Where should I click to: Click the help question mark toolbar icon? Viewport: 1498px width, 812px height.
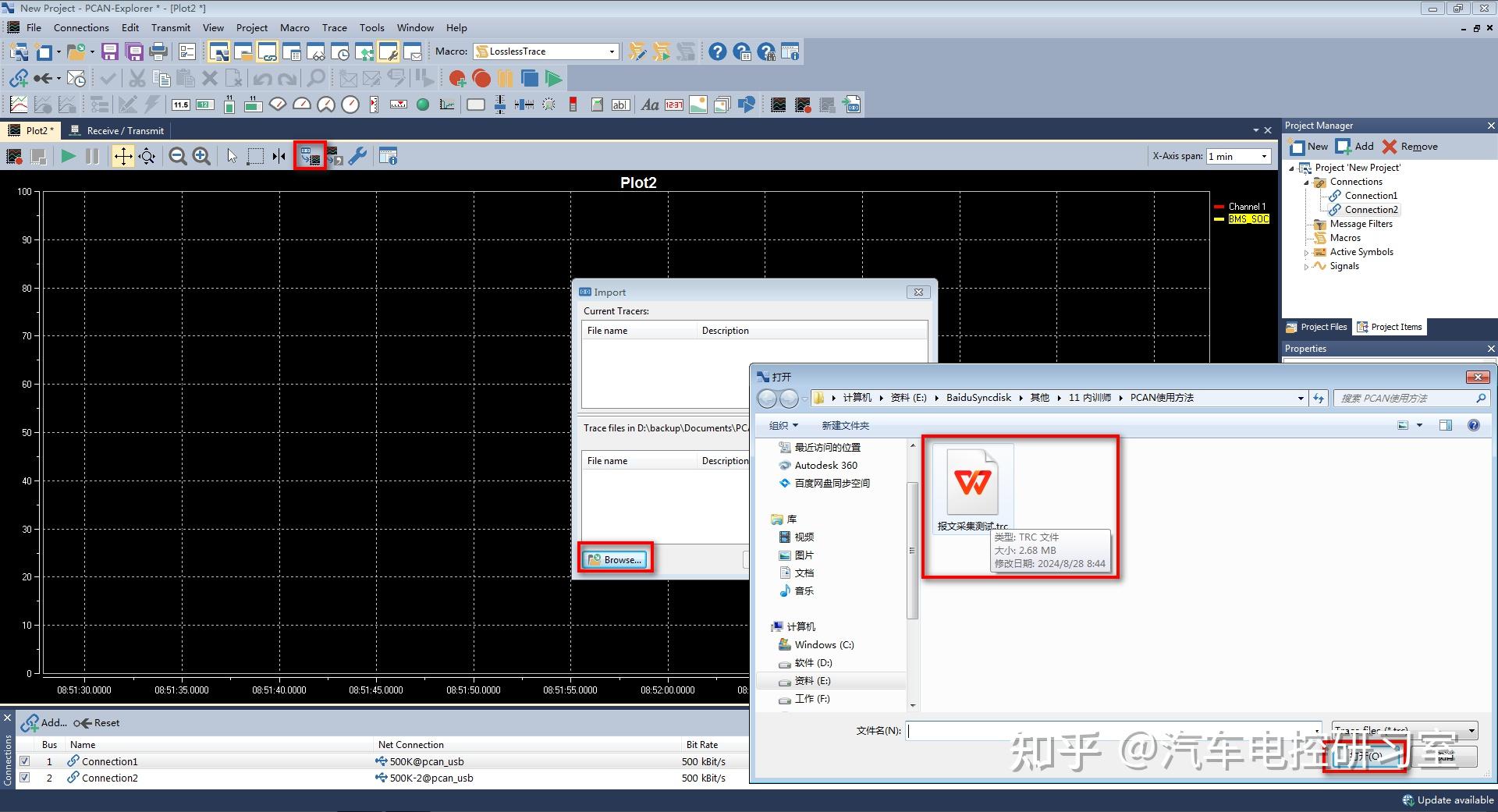[717, 52]
